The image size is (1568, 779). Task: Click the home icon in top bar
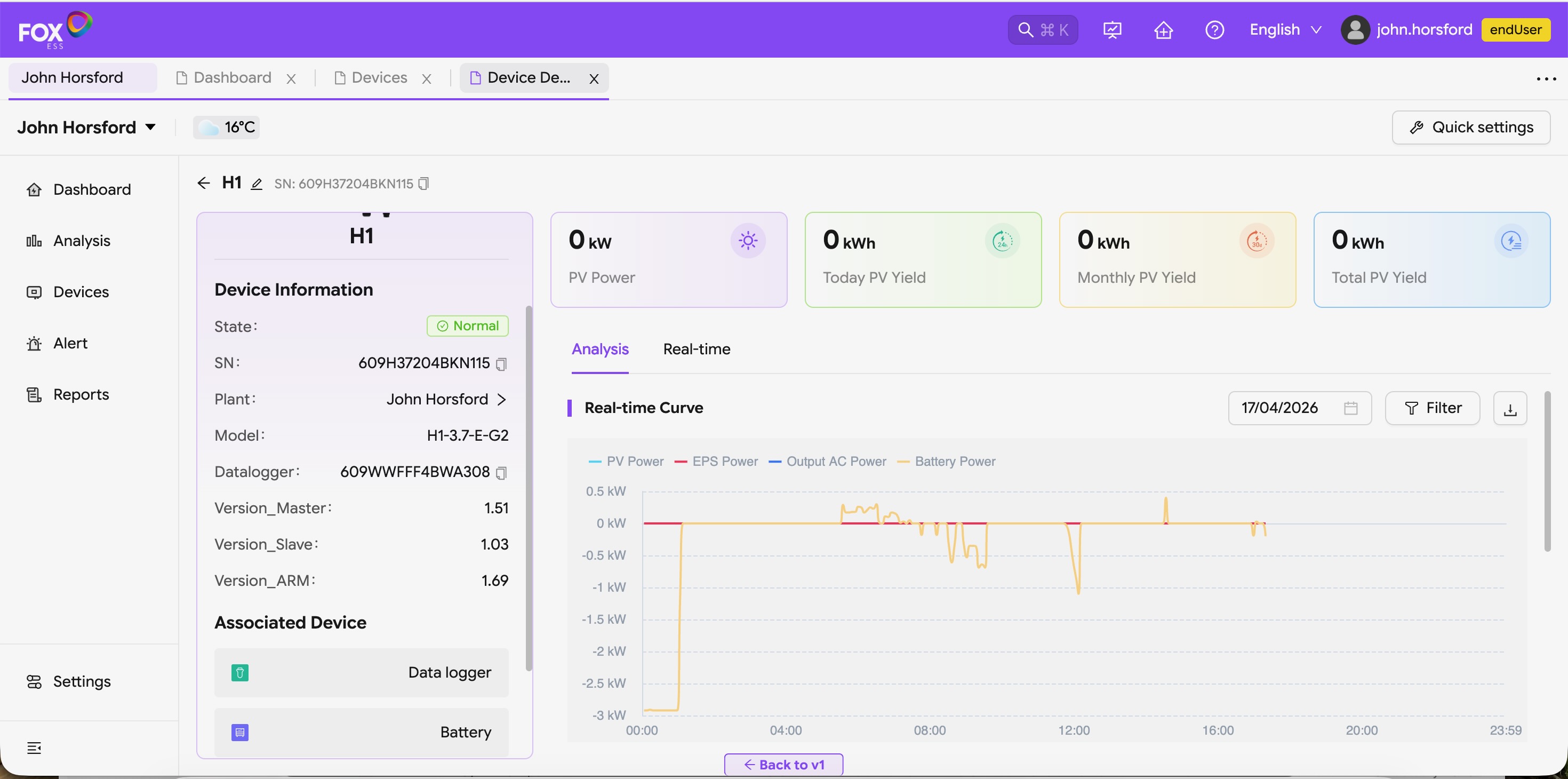click(x=1163, y=30)
